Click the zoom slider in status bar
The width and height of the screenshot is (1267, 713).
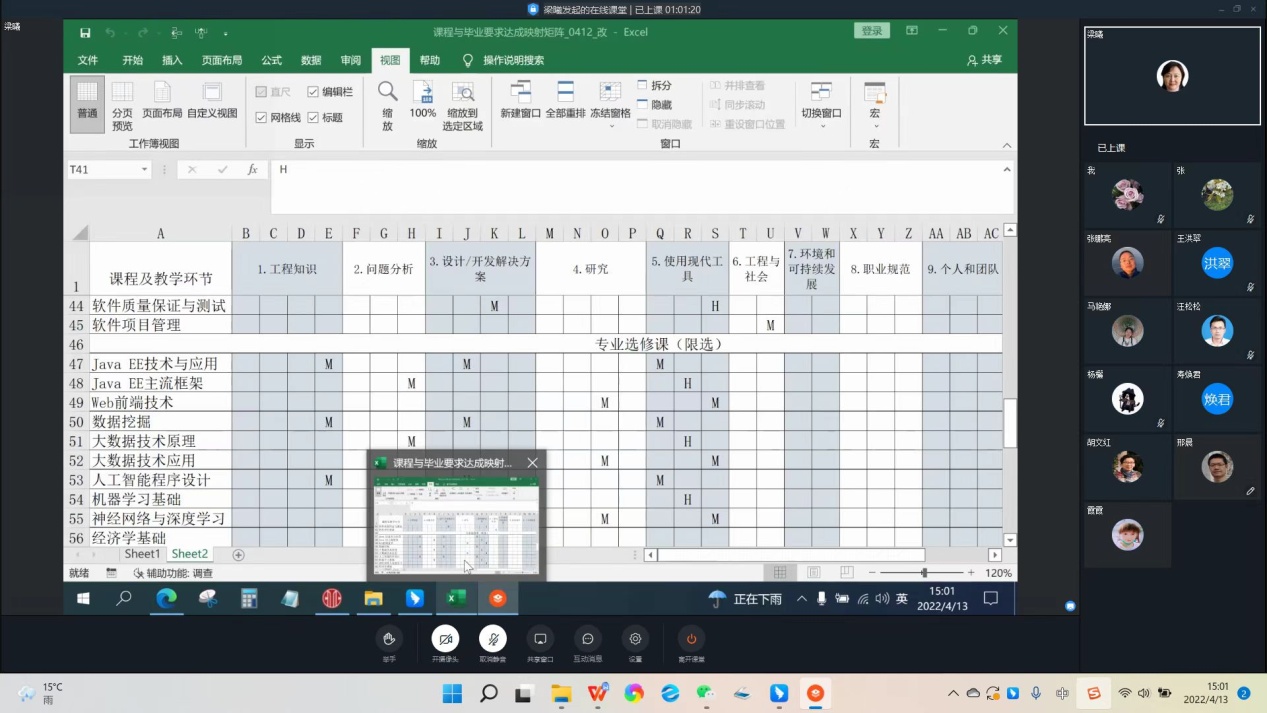point(924,573)
